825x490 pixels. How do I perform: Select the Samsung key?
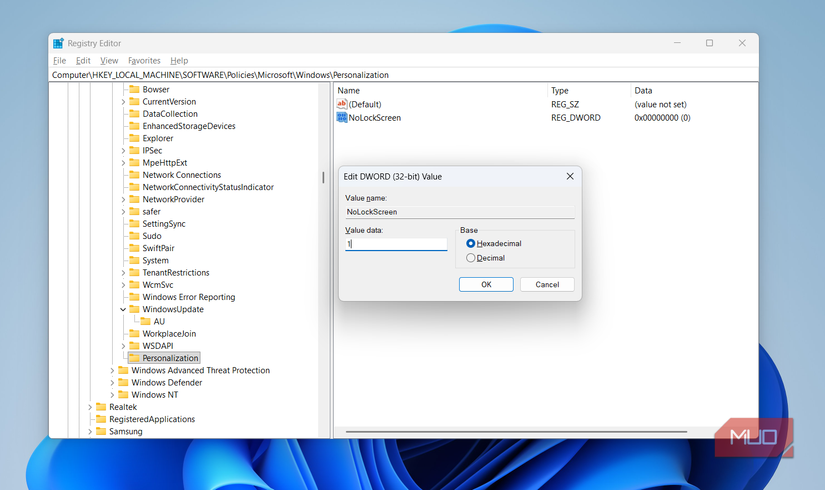tap(126, 431)
